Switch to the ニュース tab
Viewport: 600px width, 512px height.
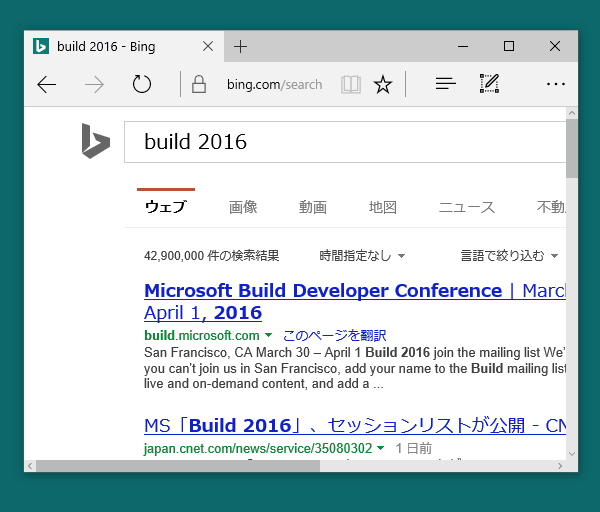[467, 207]
